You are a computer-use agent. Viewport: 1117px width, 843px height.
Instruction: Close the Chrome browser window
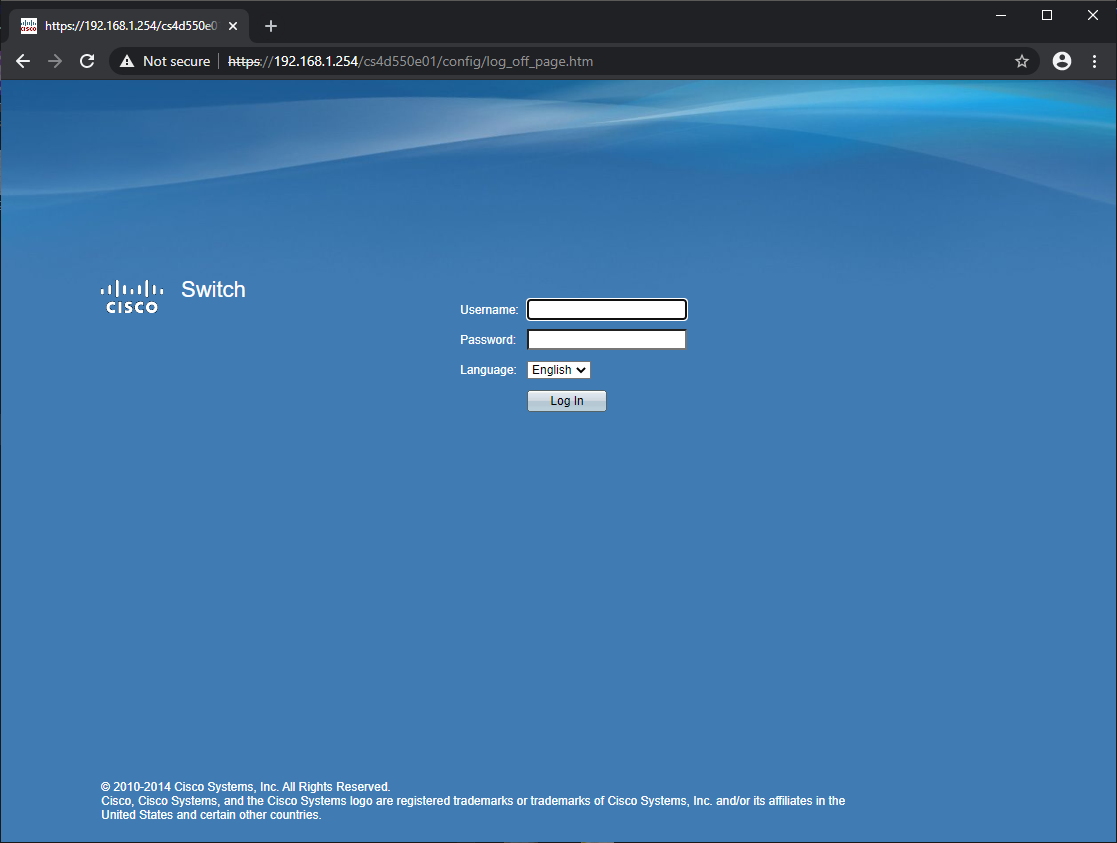(1092, 15)
